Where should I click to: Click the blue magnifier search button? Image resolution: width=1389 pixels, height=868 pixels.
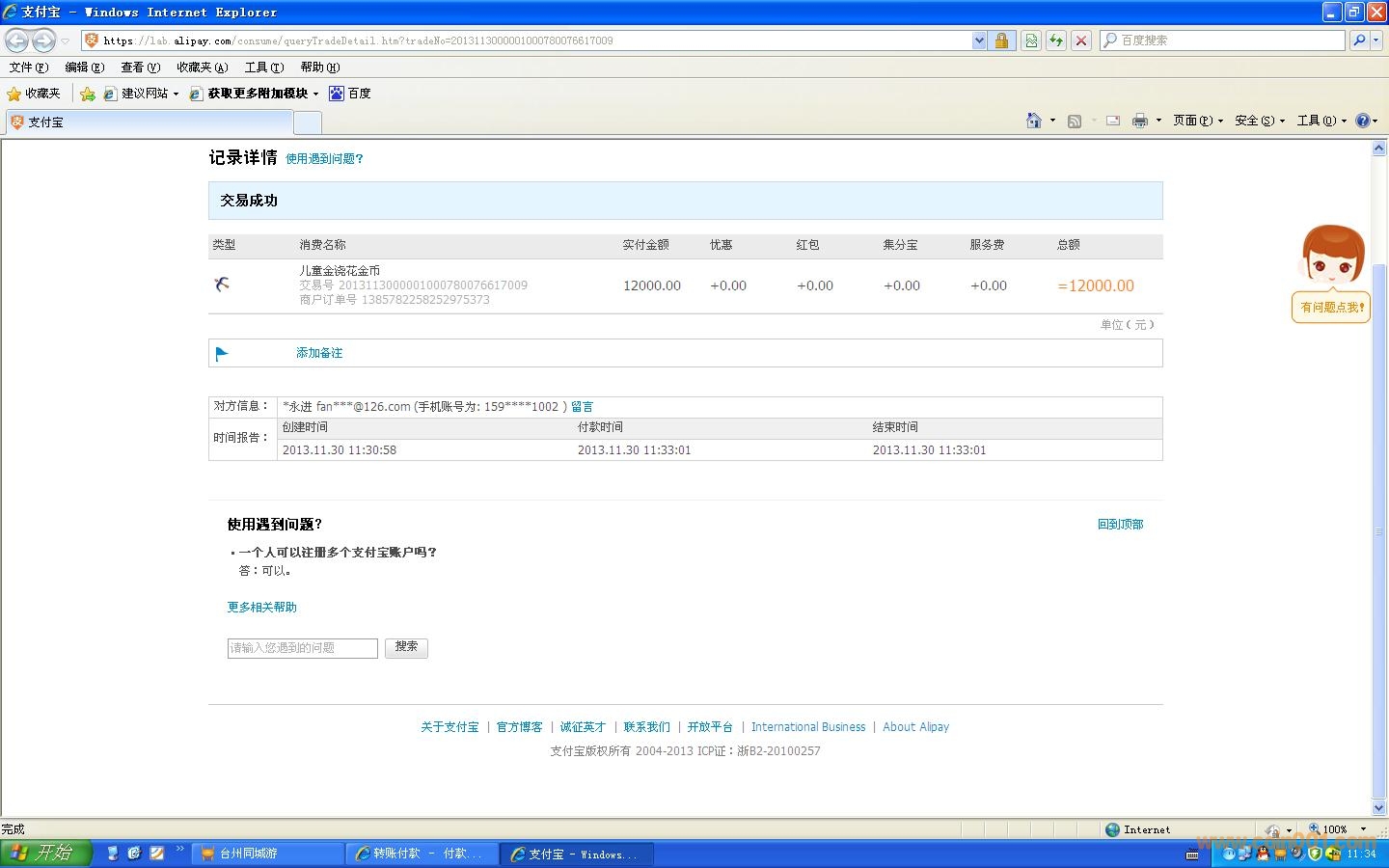point(1358,41)
